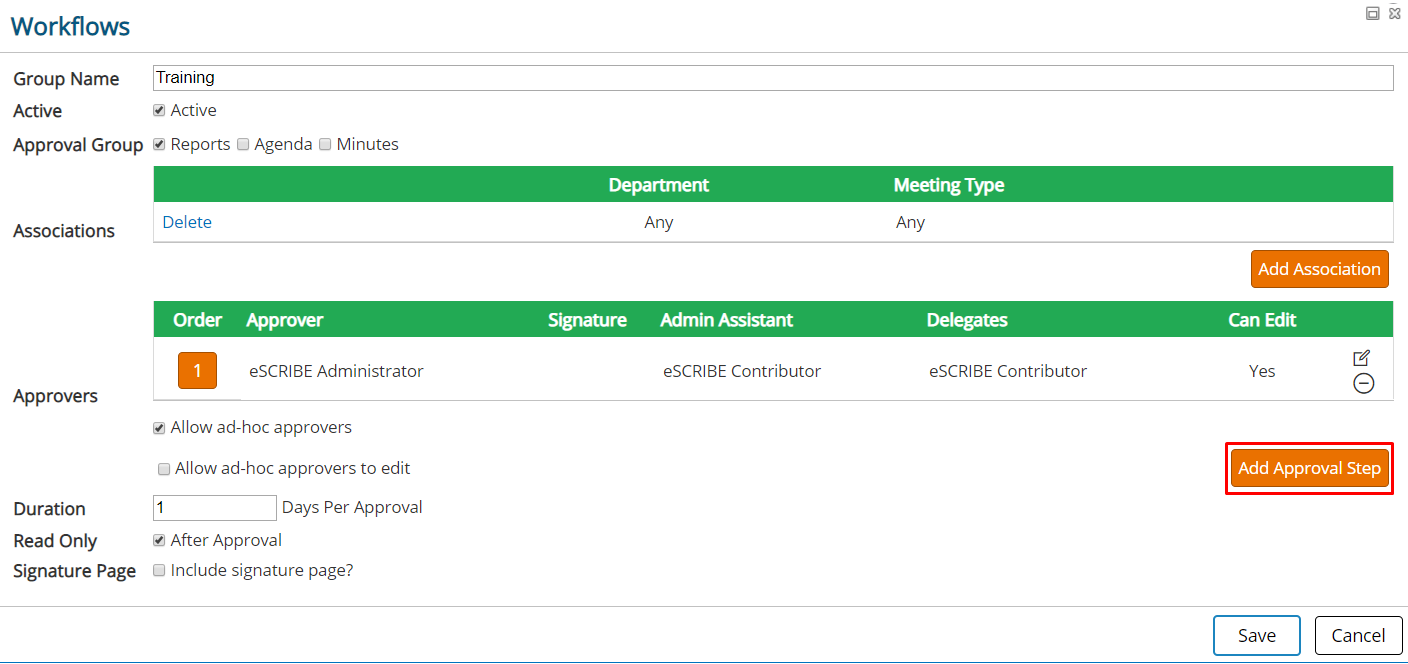Screen dimensions: 1408x664
Task: Click the Add Association button
Action: pos(1319,269)
